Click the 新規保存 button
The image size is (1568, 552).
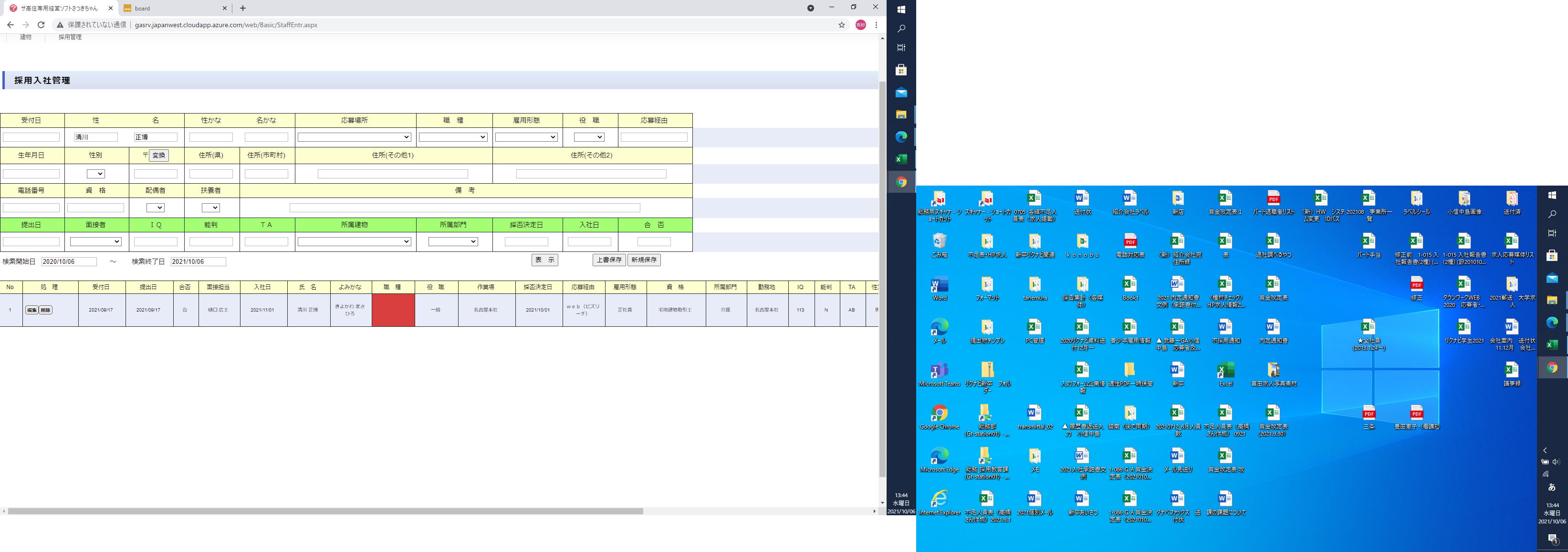click(644, 260)
